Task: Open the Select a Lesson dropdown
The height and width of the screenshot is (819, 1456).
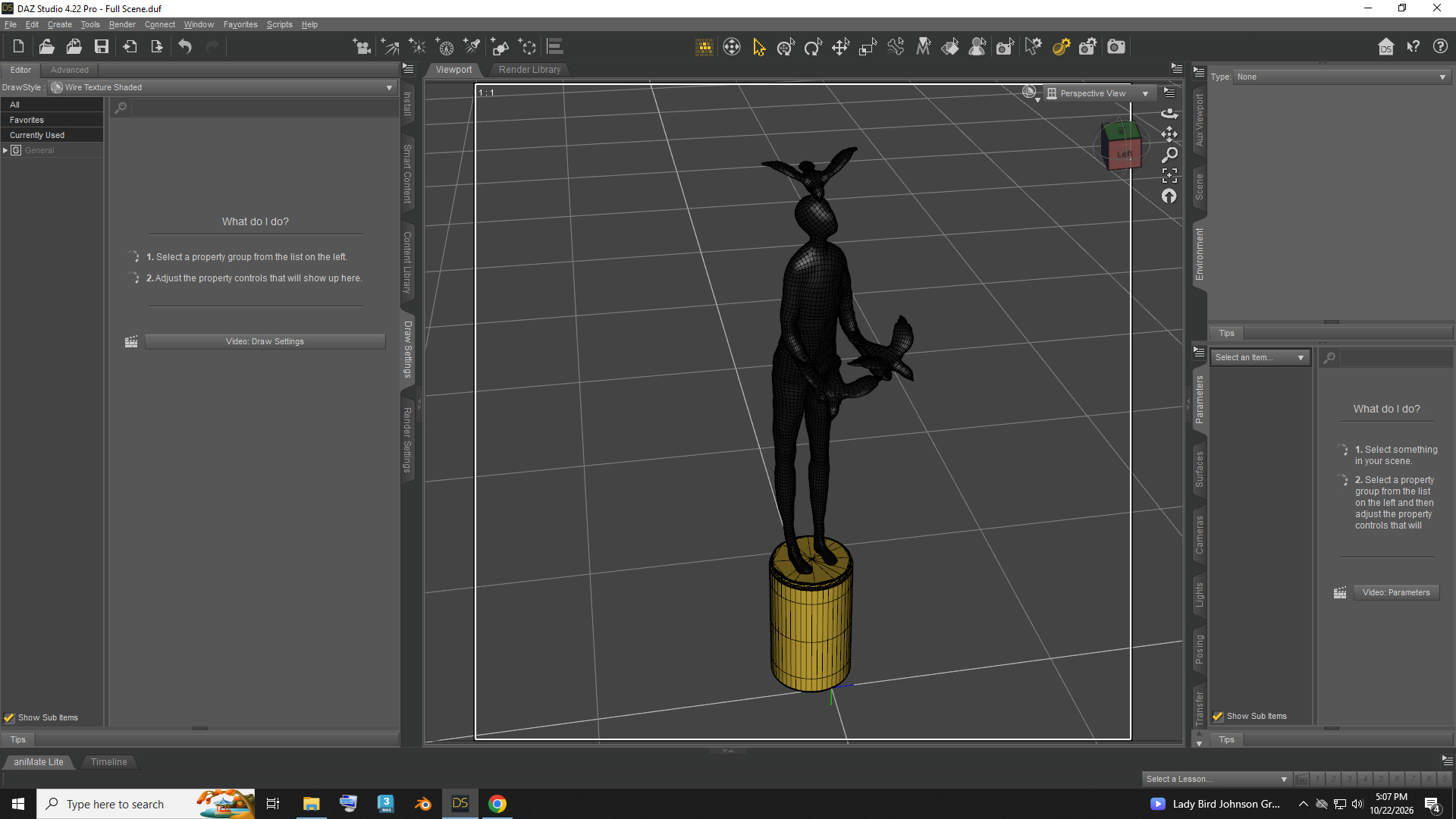Action: coord(1216,779)
